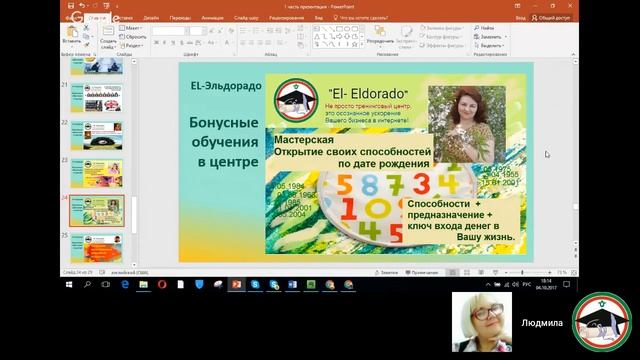Toggle underline formatting in Font group
Viewport: 640px width, 360px height.
tap(173, 42)
